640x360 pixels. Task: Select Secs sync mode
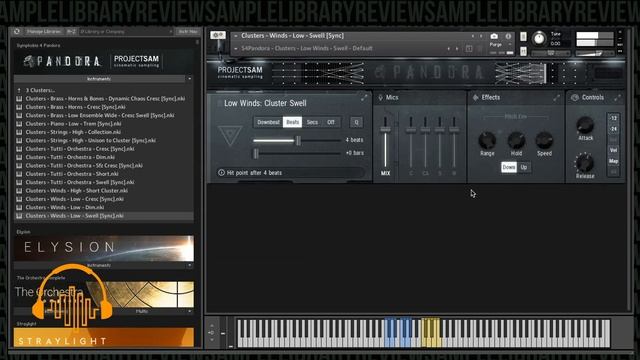312,122
